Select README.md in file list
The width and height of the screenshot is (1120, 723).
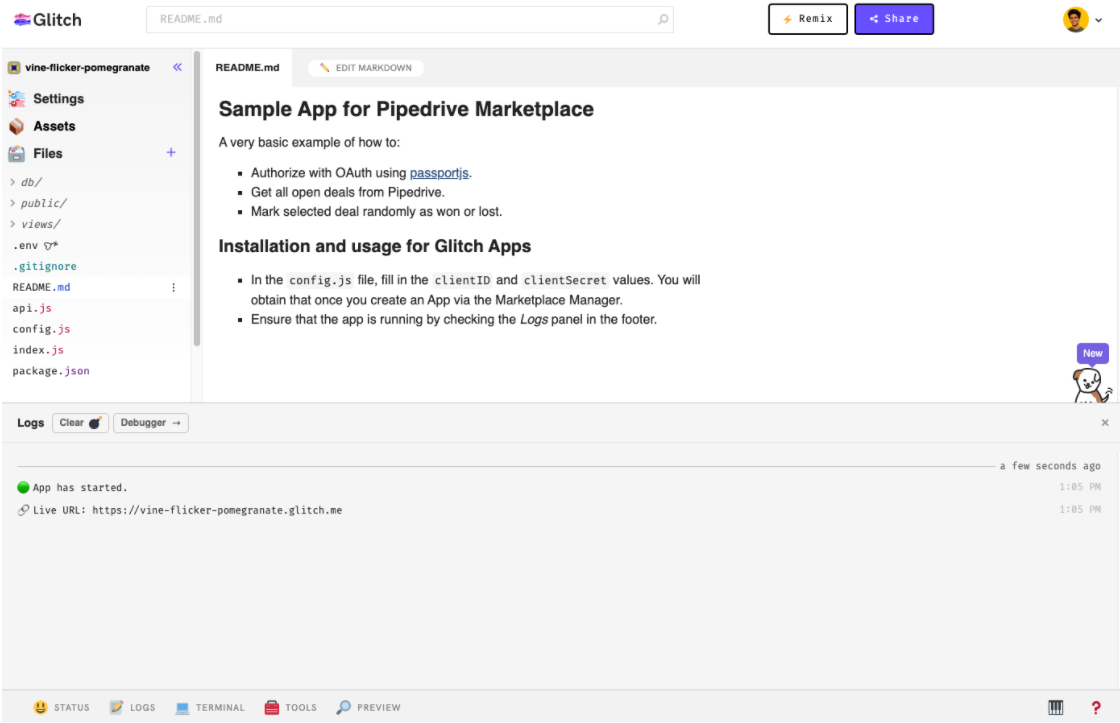click(41, 287)
